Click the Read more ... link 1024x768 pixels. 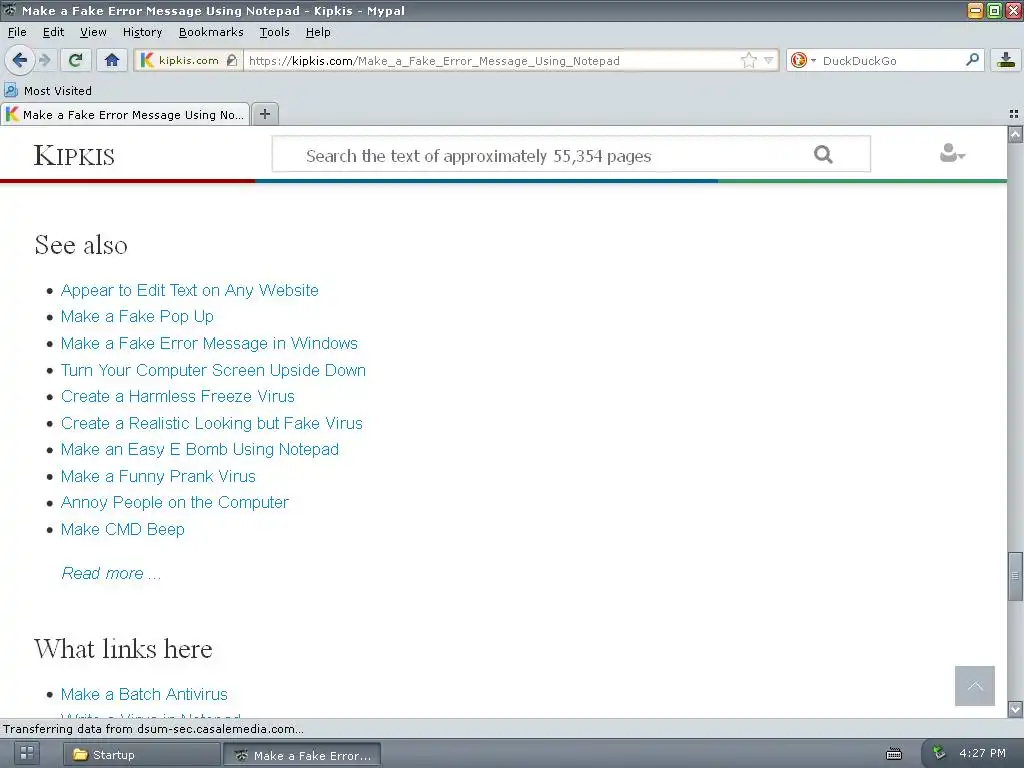(110, 573)
